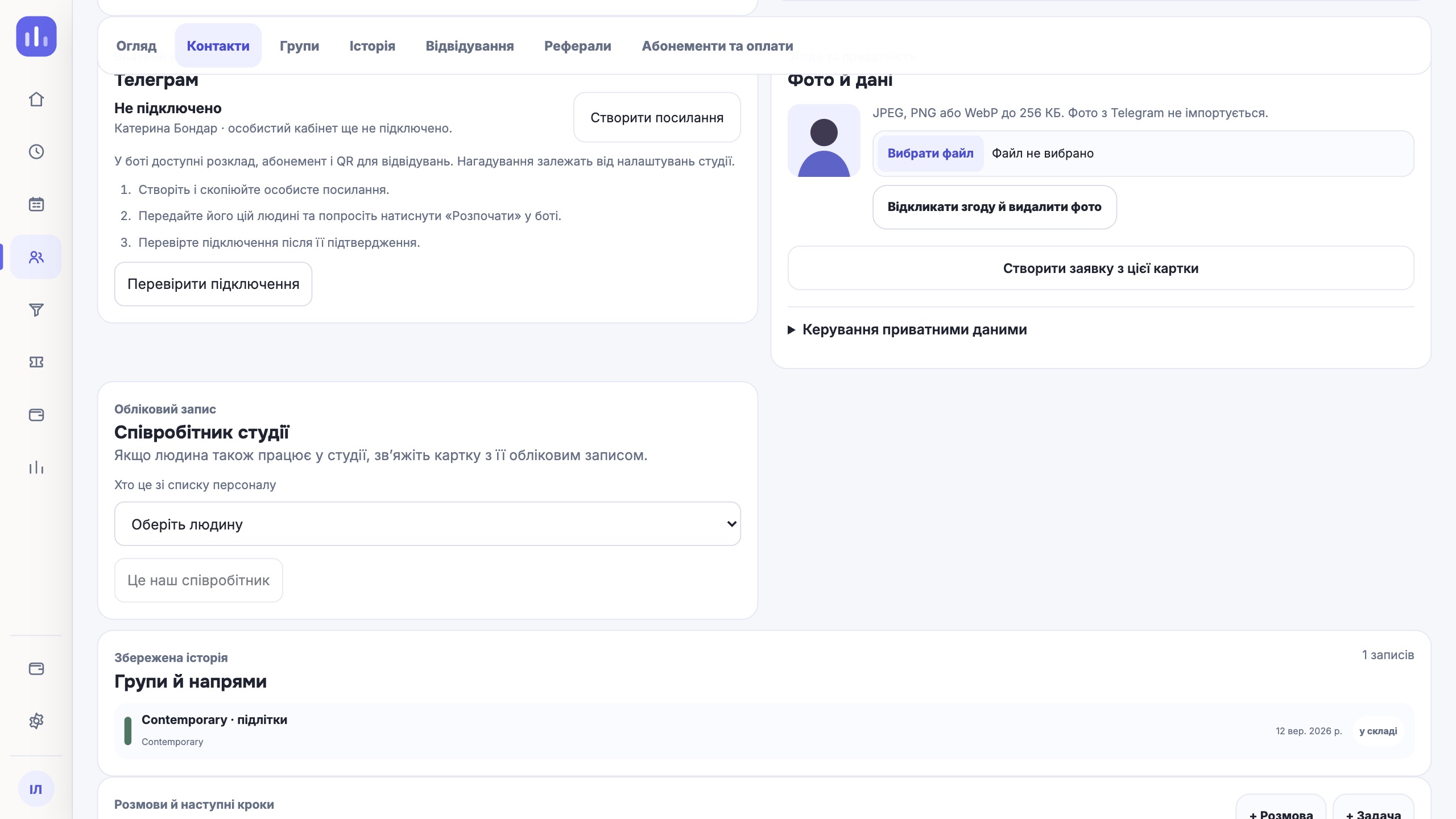The image size is (1456, 819).
Task: Open the ticket icon in sidebar
Action: [x=36, y=362]
